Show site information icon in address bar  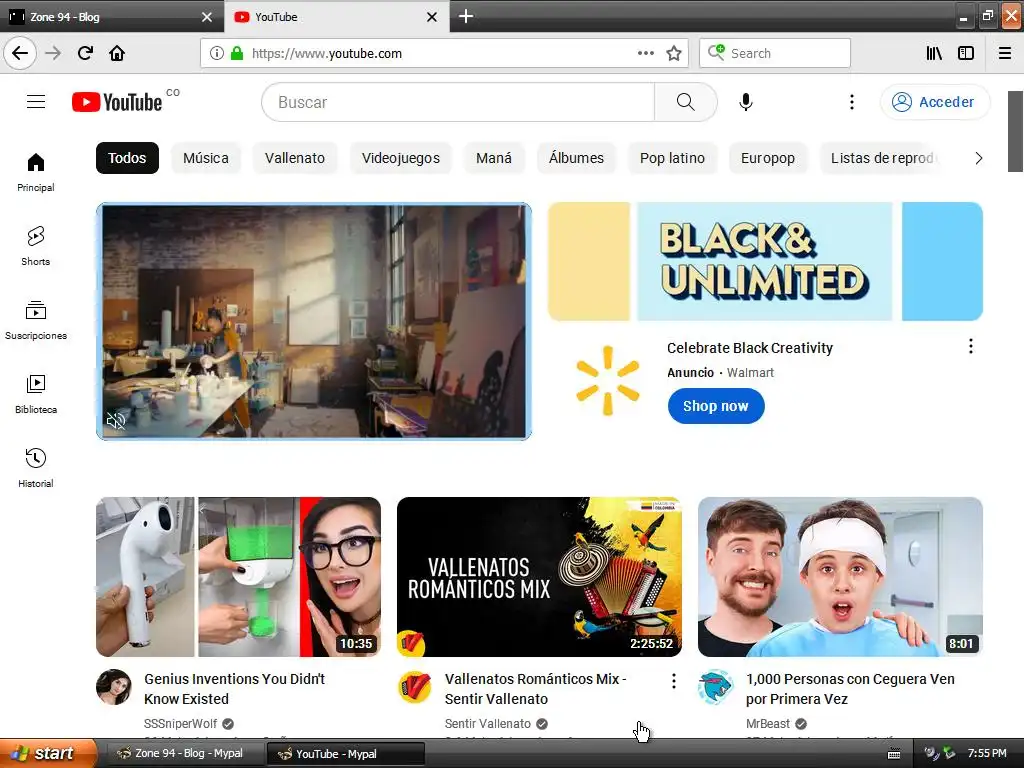coord(217,53)
